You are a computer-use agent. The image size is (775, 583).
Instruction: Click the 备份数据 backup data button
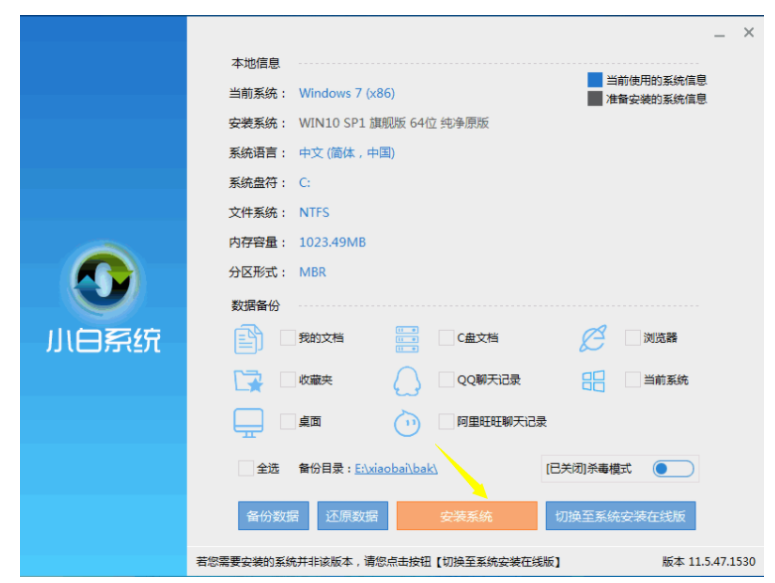pos(273,516)
